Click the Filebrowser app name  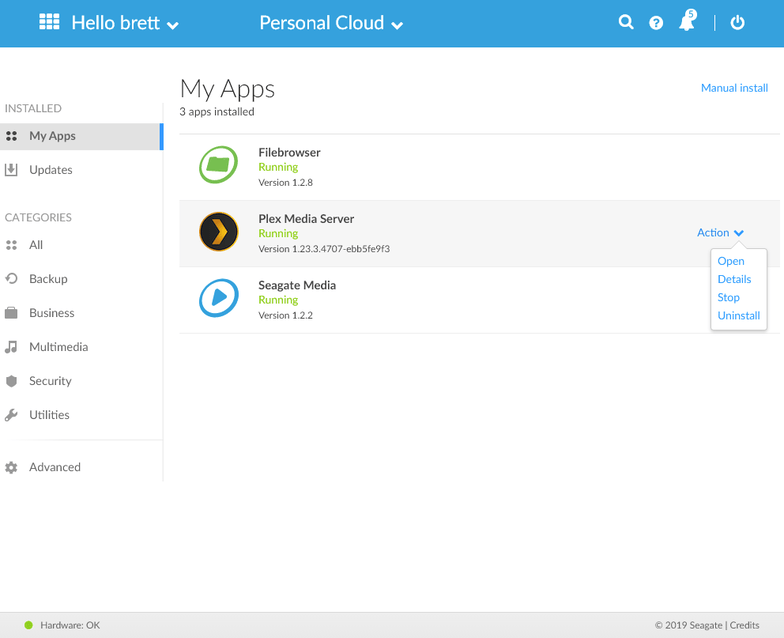[289, 152]
